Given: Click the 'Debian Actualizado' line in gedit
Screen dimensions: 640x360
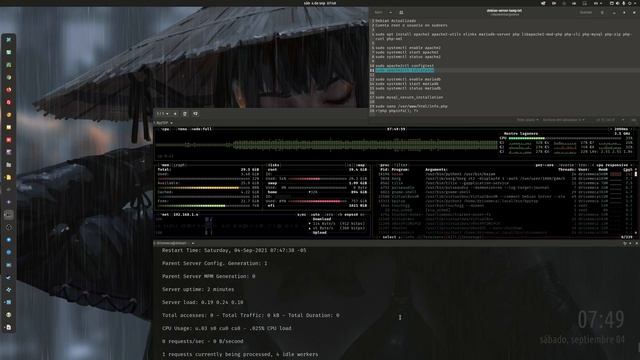Looking at the screenshot, I should click(x=396, y=21).
